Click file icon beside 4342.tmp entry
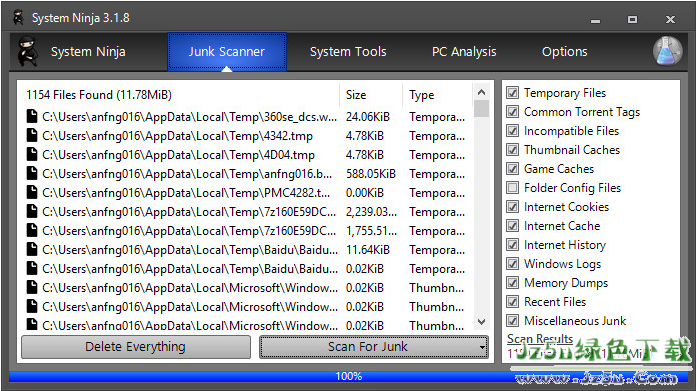 (x=32, y=136)
